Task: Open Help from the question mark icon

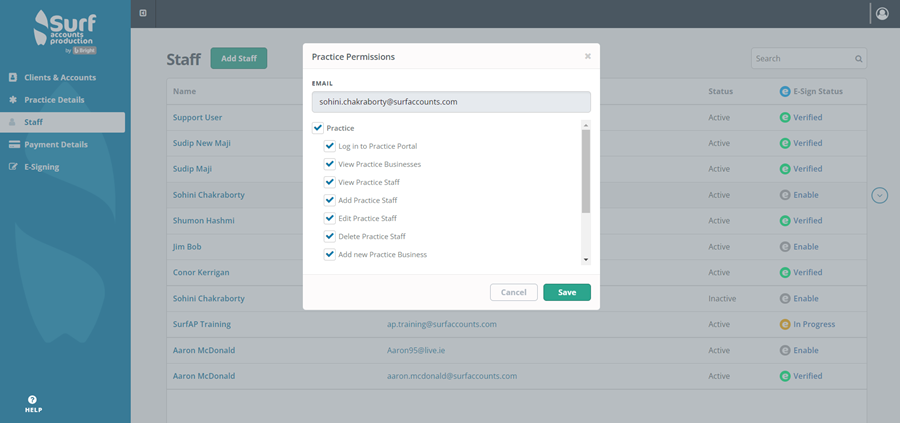Action: click(x=32, y=400)
